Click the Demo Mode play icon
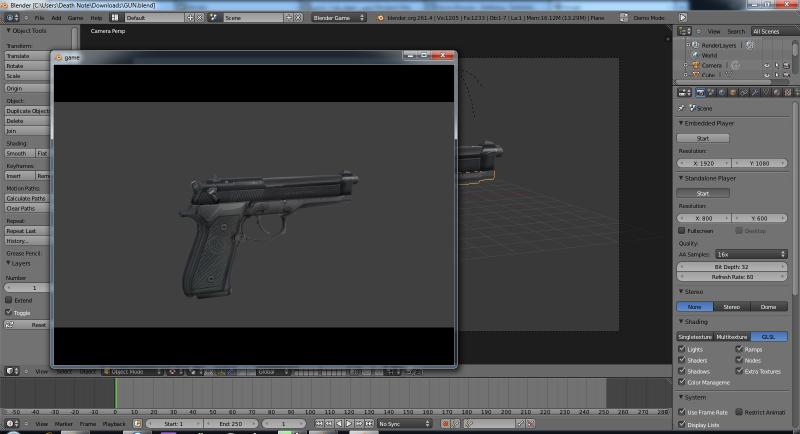800x434 pixels. coord(683,17)
